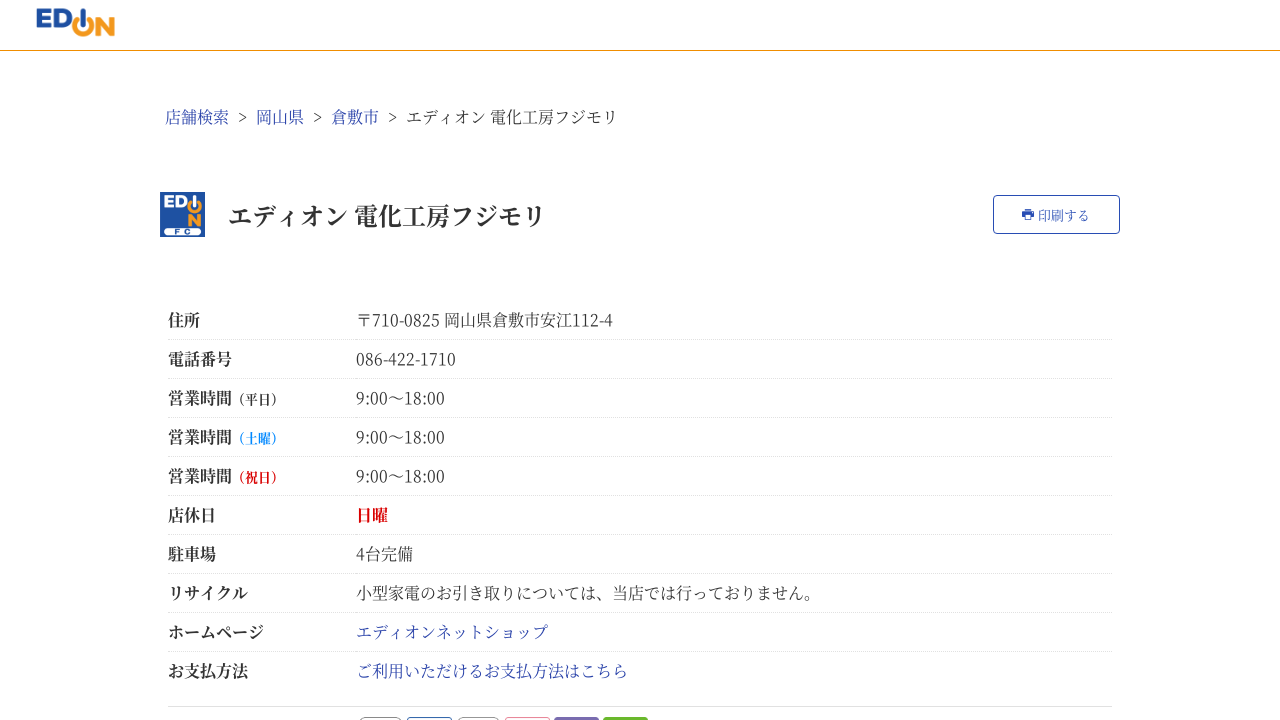
Task: Go to 店舗検索 in the breadcrumb
Action: tap(197, 117)
